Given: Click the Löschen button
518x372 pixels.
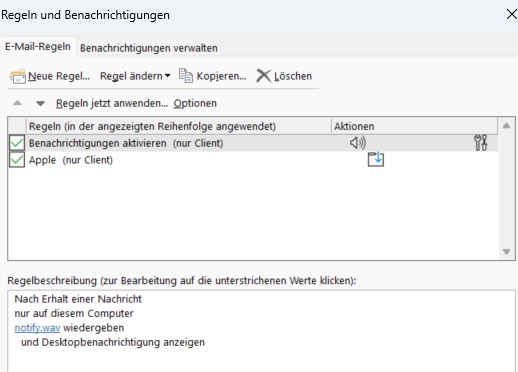Looking at the screenshot, I should pyautogui.click(x=284, y=76).
